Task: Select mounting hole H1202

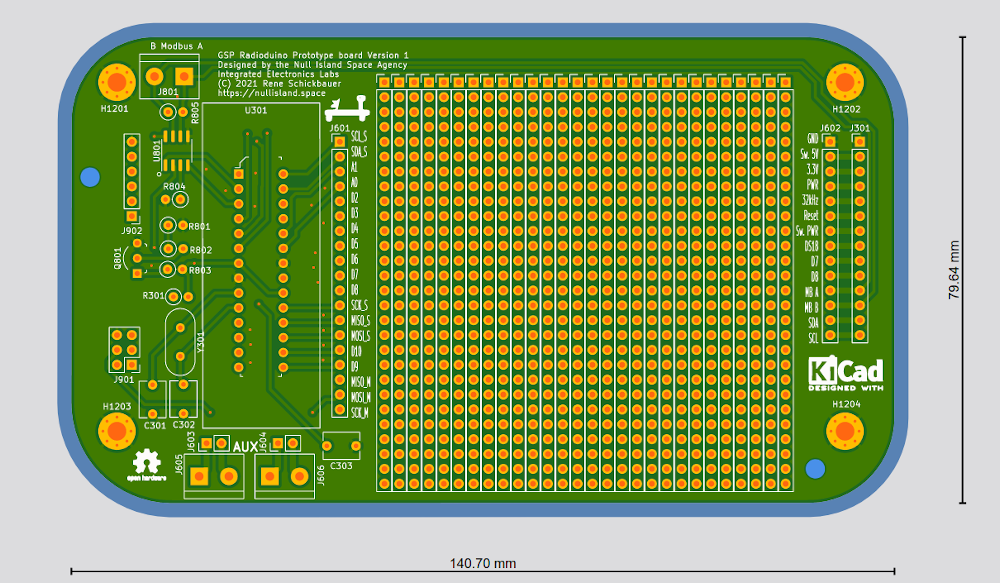Action: point(845,82)
